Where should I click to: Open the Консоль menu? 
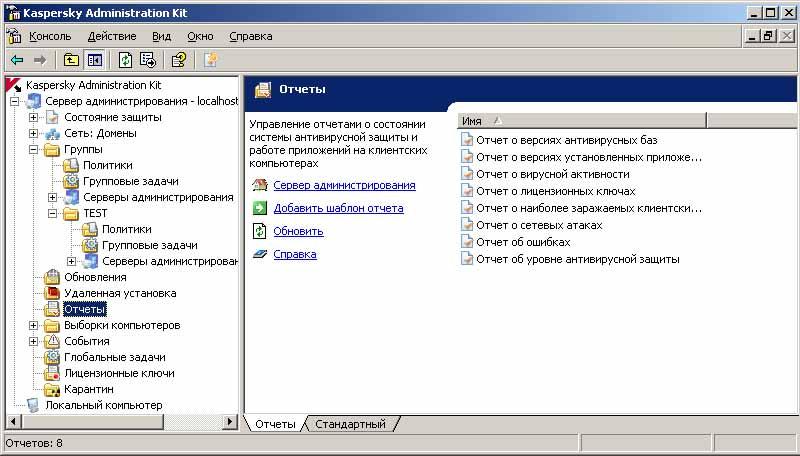tap(50, 36)
